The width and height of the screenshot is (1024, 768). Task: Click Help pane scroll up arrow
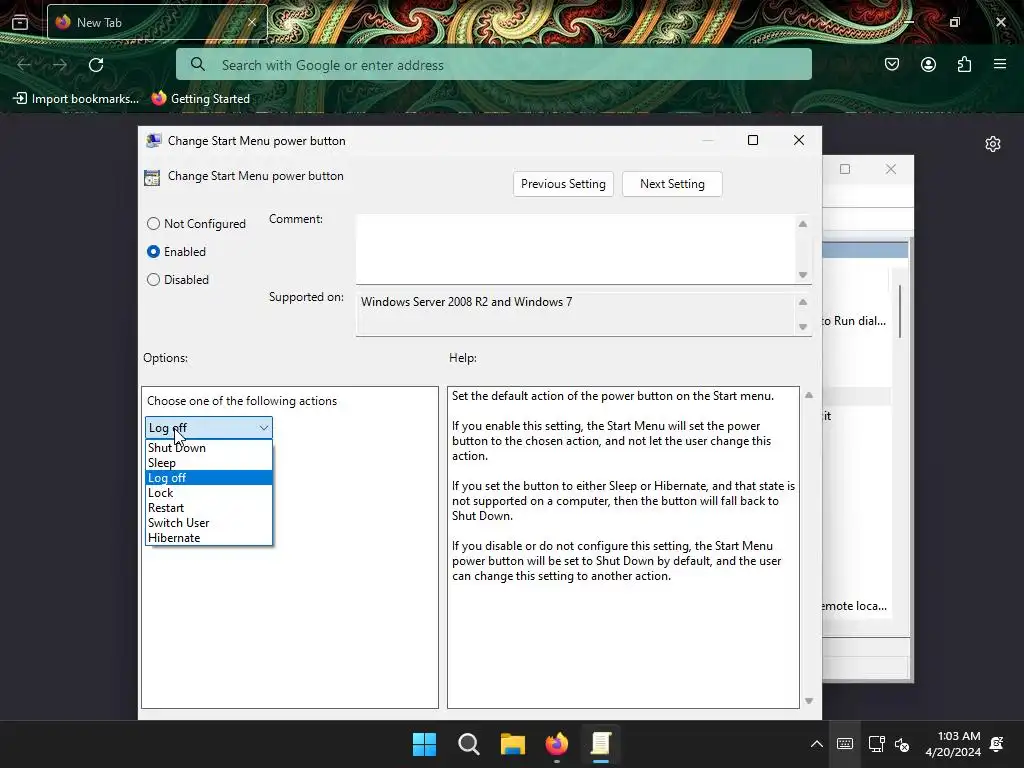click(x=809, y=395)
